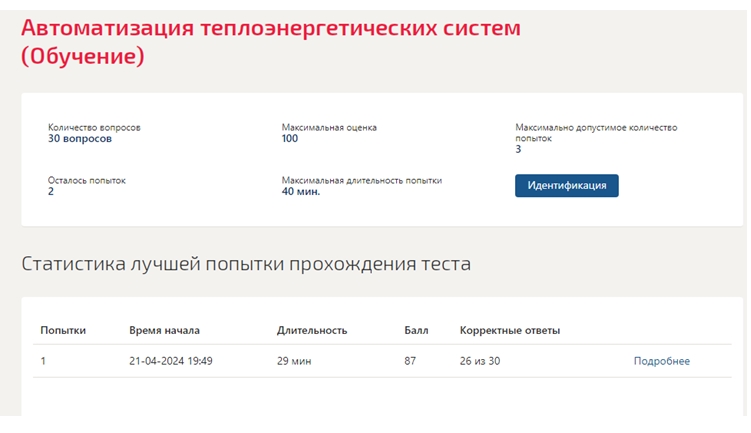
Task: Click the 30 вопросов value
Action: pos(80,139)
